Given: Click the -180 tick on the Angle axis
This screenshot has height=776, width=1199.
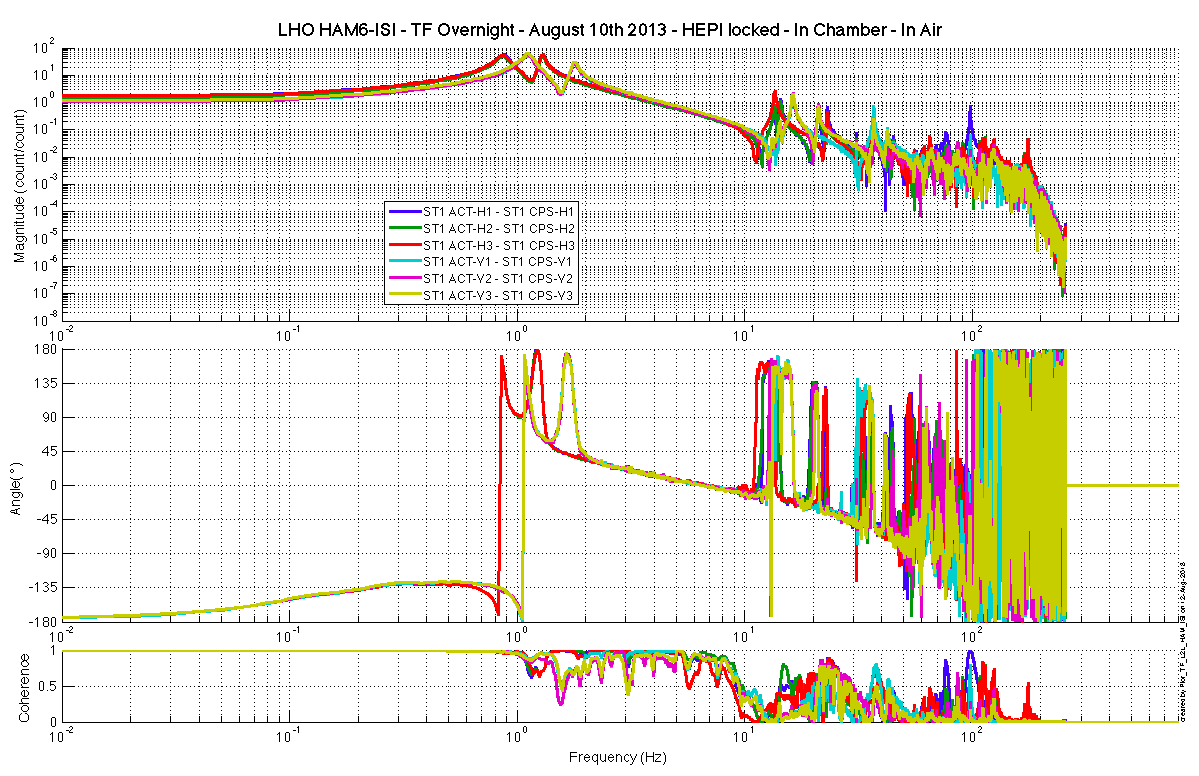Looking at the screenshot, I should (x=45, y=621).
